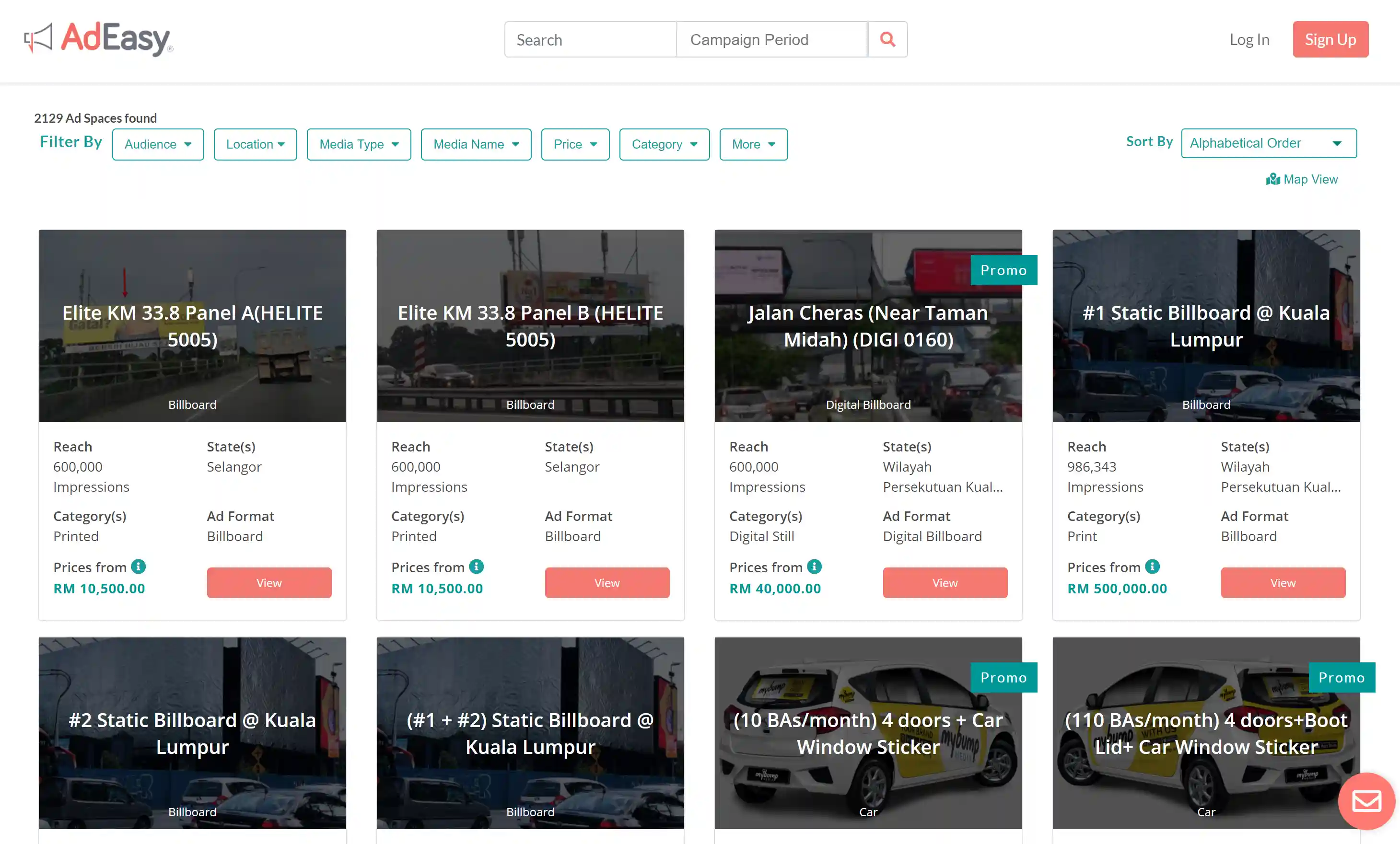
Task: Open the Alphabetical Order sort dropdown
Action: pos(1268,143)
